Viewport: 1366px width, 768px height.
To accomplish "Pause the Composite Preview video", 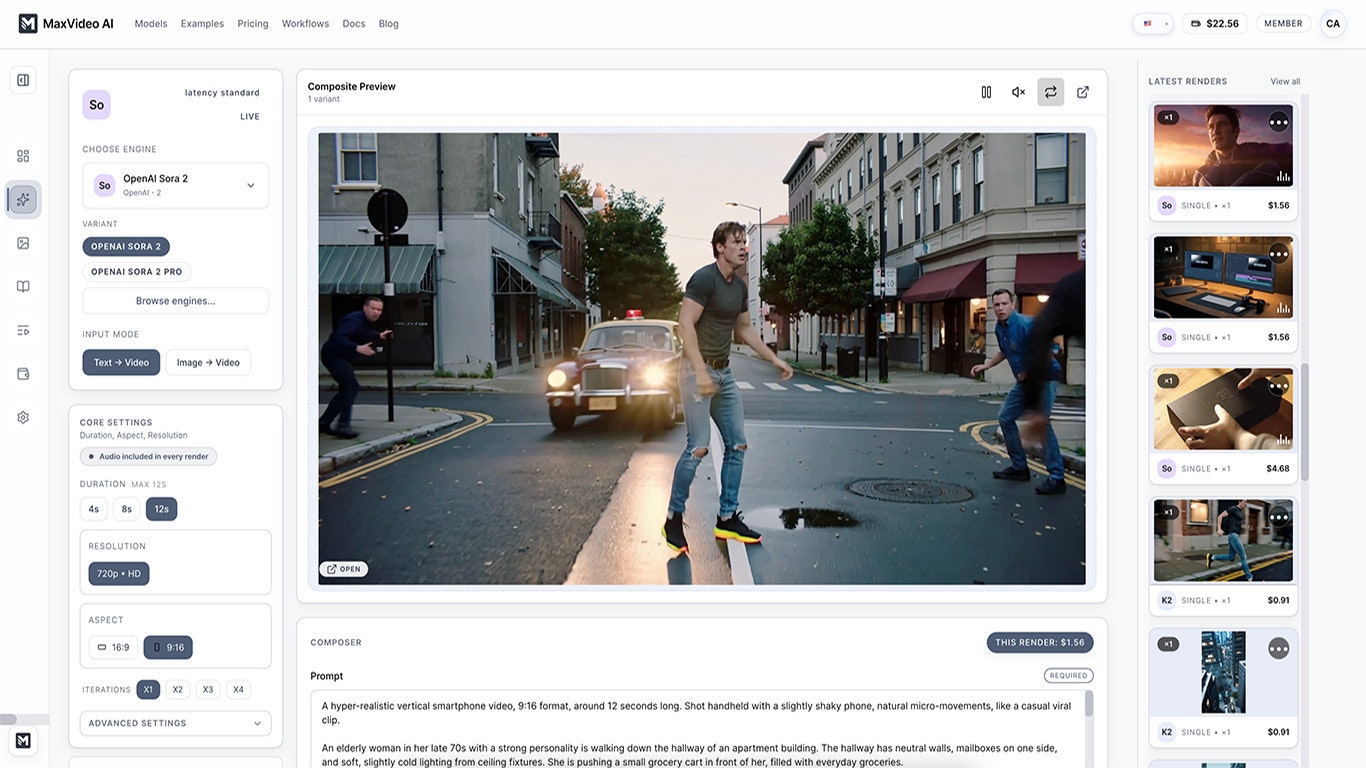I will (x=985, y=91).
